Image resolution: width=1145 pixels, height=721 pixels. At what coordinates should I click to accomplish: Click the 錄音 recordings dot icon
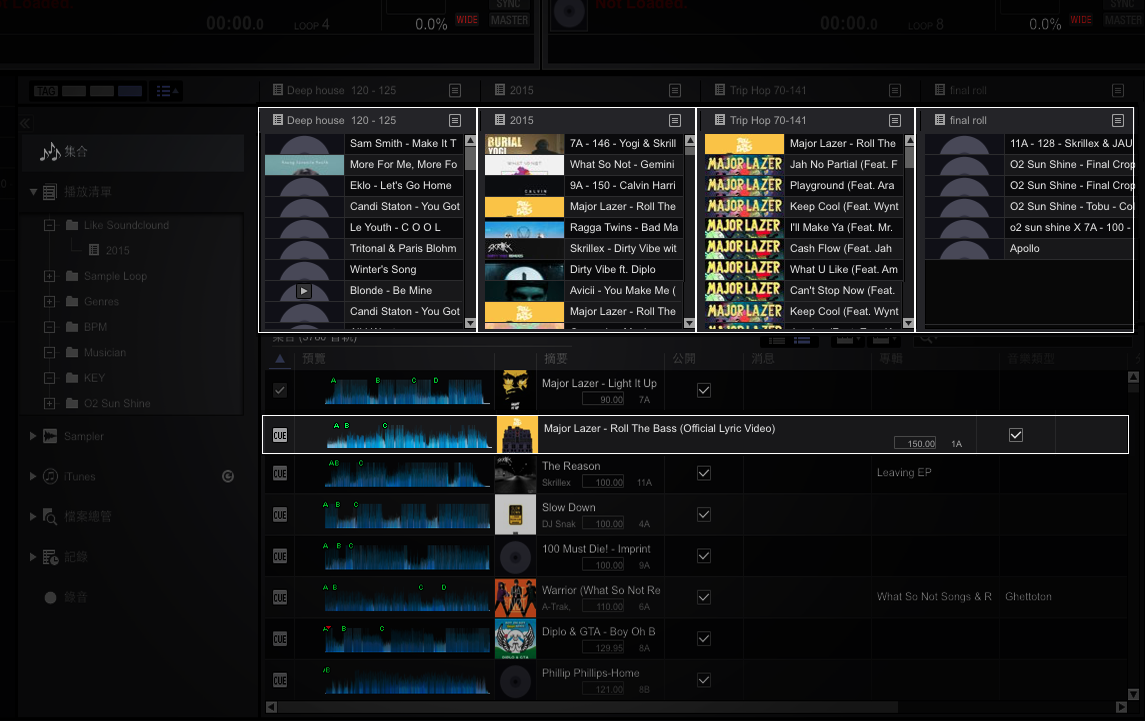[50, 598]
